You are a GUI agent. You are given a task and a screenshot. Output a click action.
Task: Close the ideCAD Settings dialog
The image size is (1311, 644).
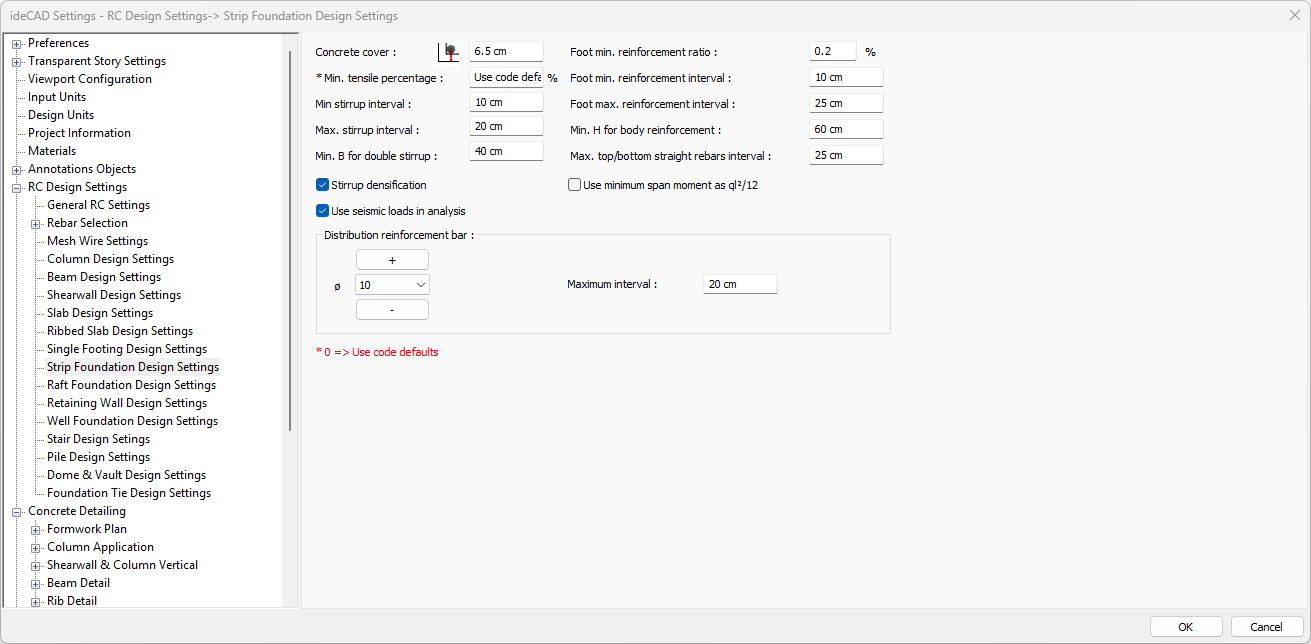coord(1294,15)
